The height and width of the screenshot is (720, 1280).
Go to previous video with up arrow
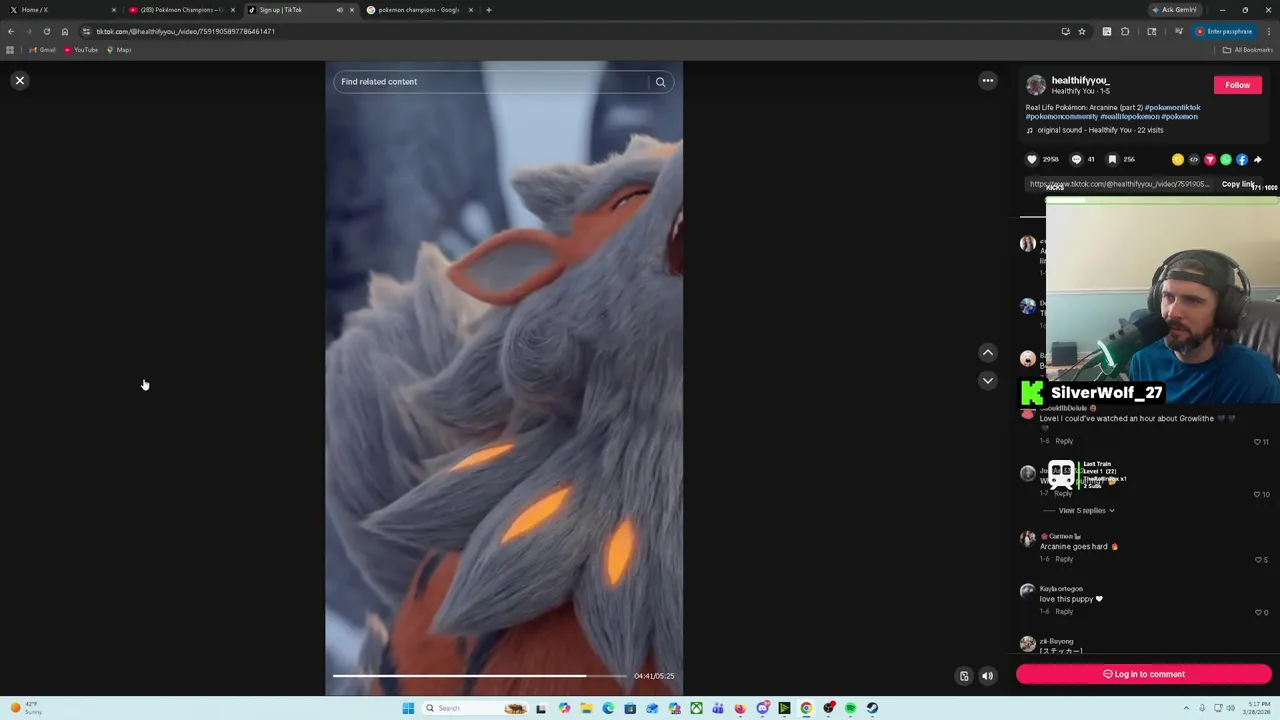click(x=987, y=352)
